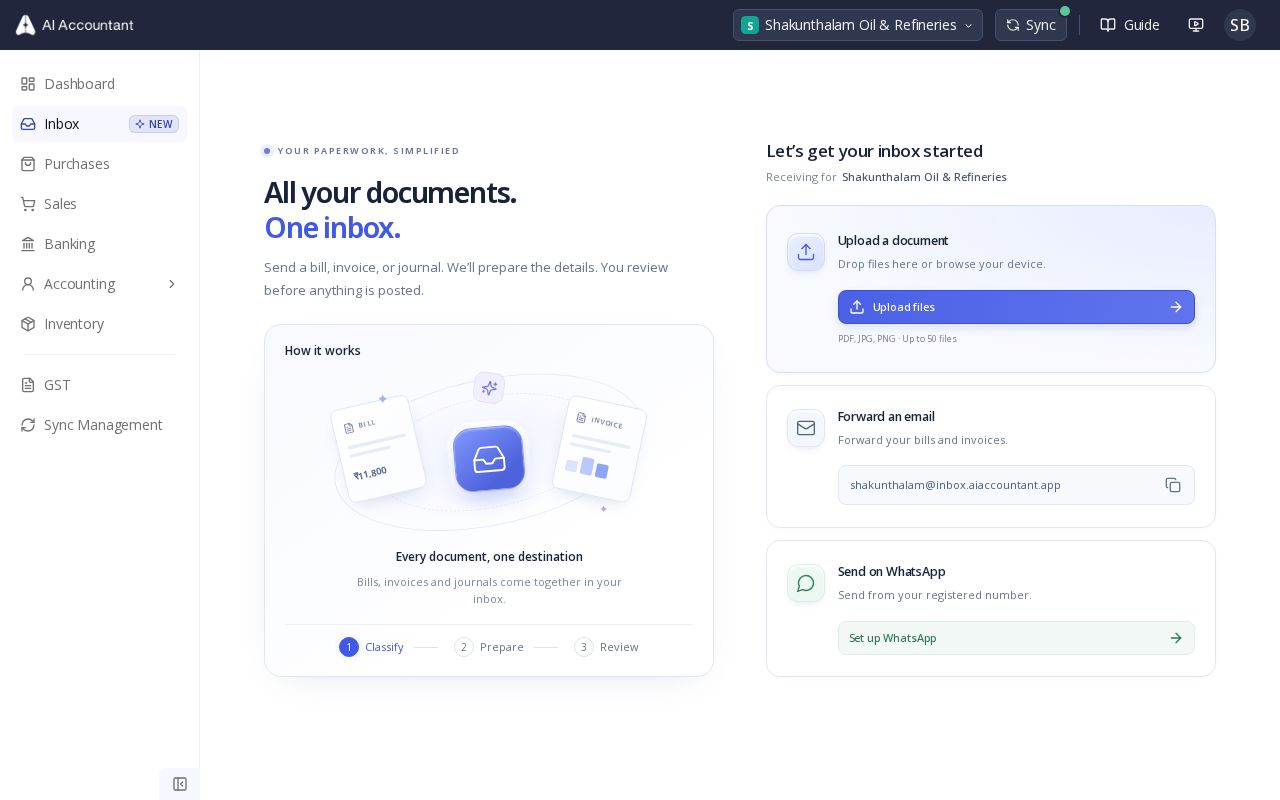The height and width of the screenshot is (800, 1280).
Task: Open Sales in the sidebar
Action: (99, 204)
